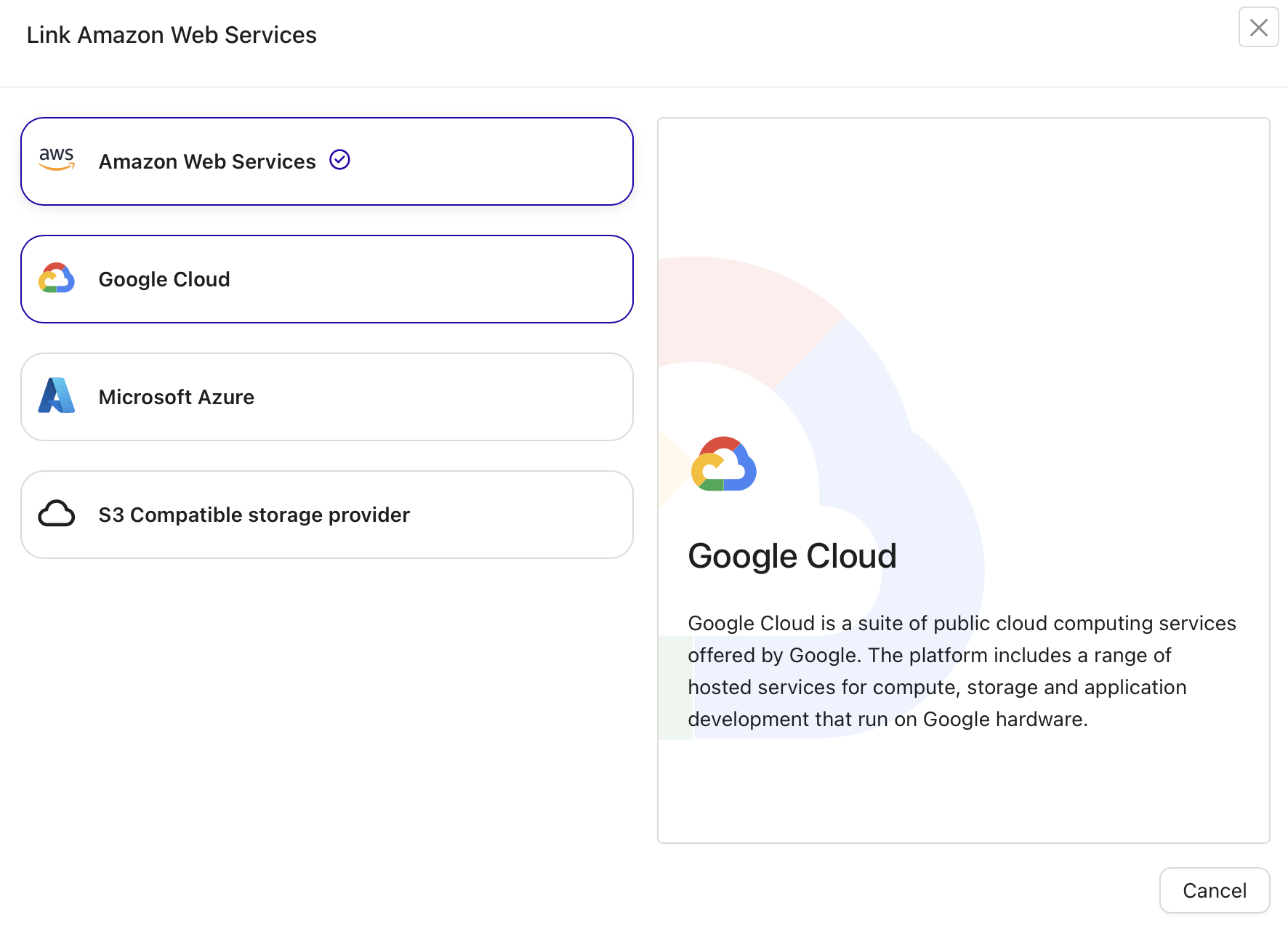Image resolution: width=1288 pixels, height=926 pixels.
Task: Click the S3 cloud outline icon
Action: tap(56, 514)
